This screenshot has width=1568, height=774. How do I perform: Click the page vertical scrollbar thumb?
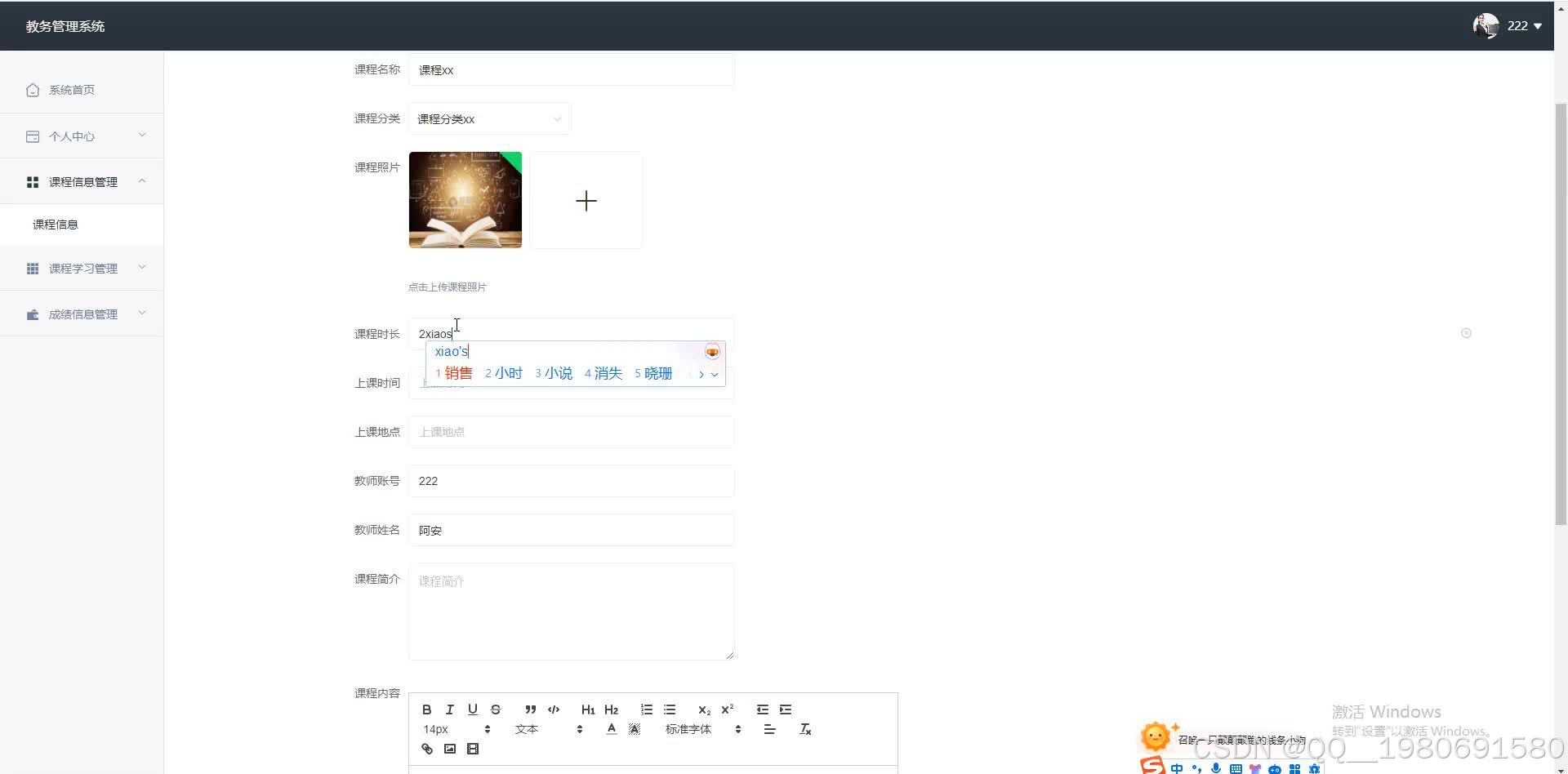click(1561, 314)
